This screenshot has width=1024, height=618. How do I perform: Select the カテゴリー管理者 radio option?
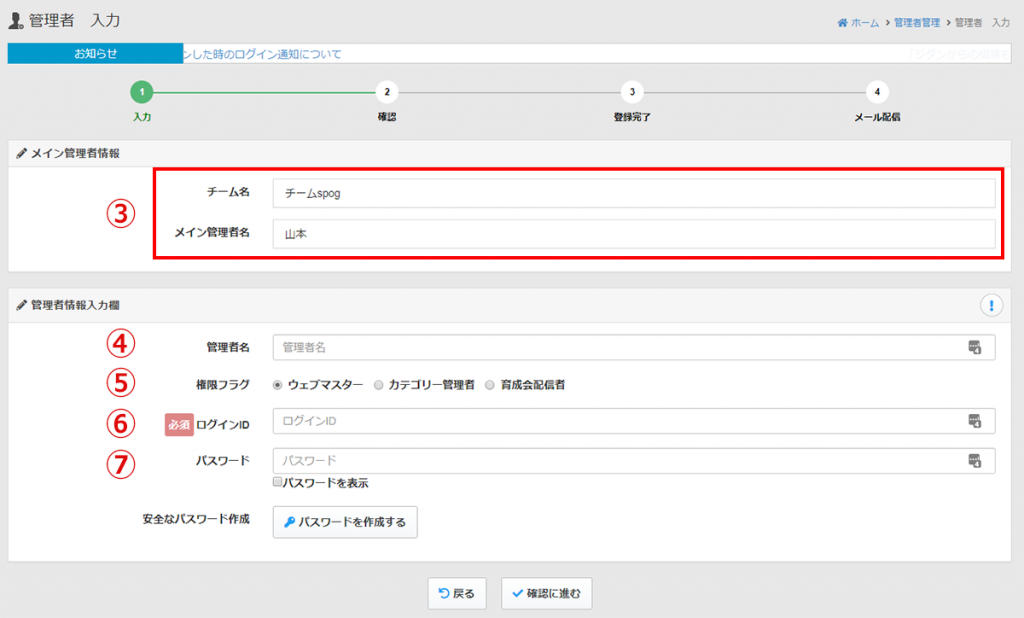[378, 384]
